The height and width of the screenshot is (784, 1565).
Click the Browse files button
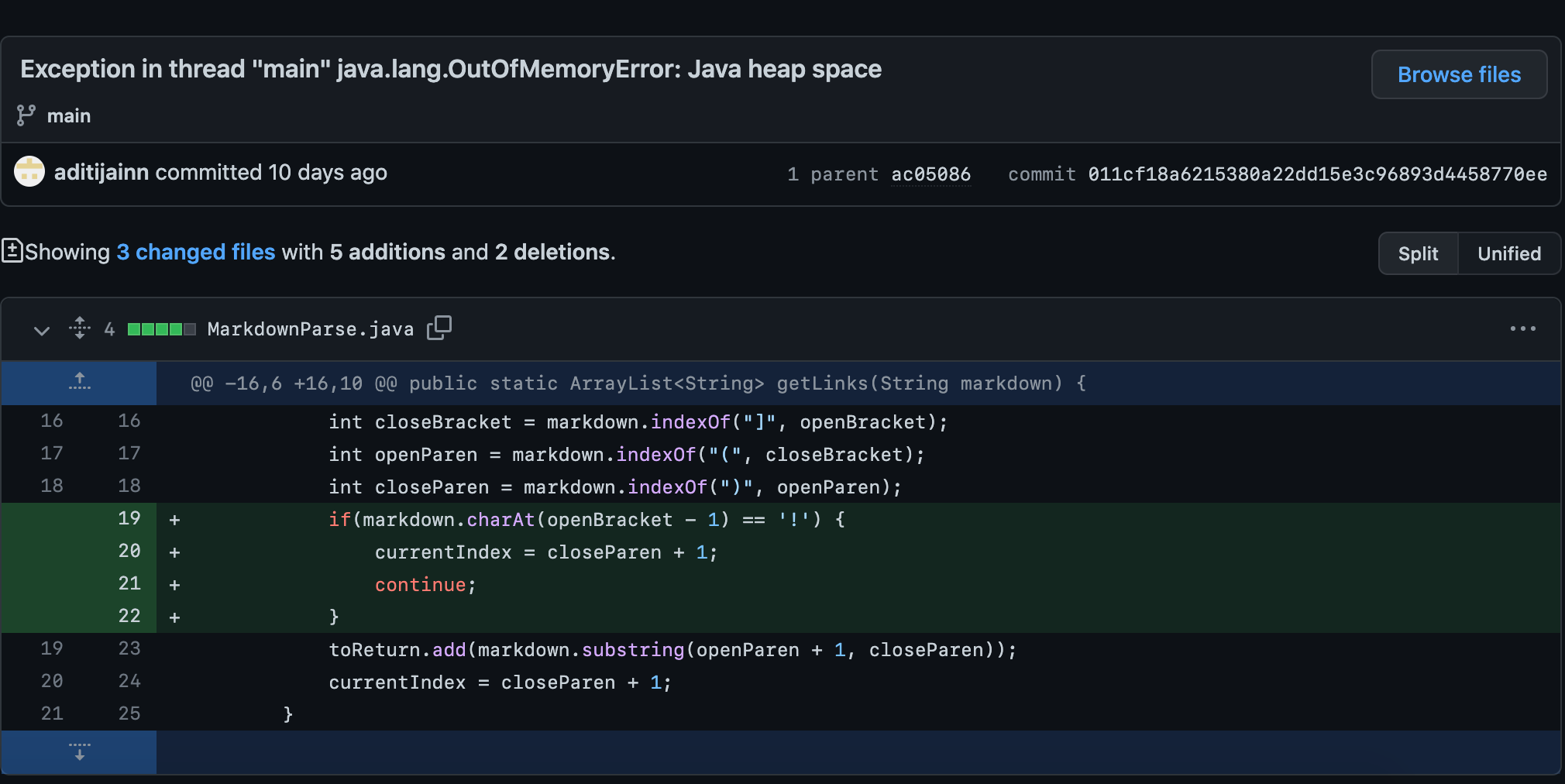click(x=1459, y=75)
